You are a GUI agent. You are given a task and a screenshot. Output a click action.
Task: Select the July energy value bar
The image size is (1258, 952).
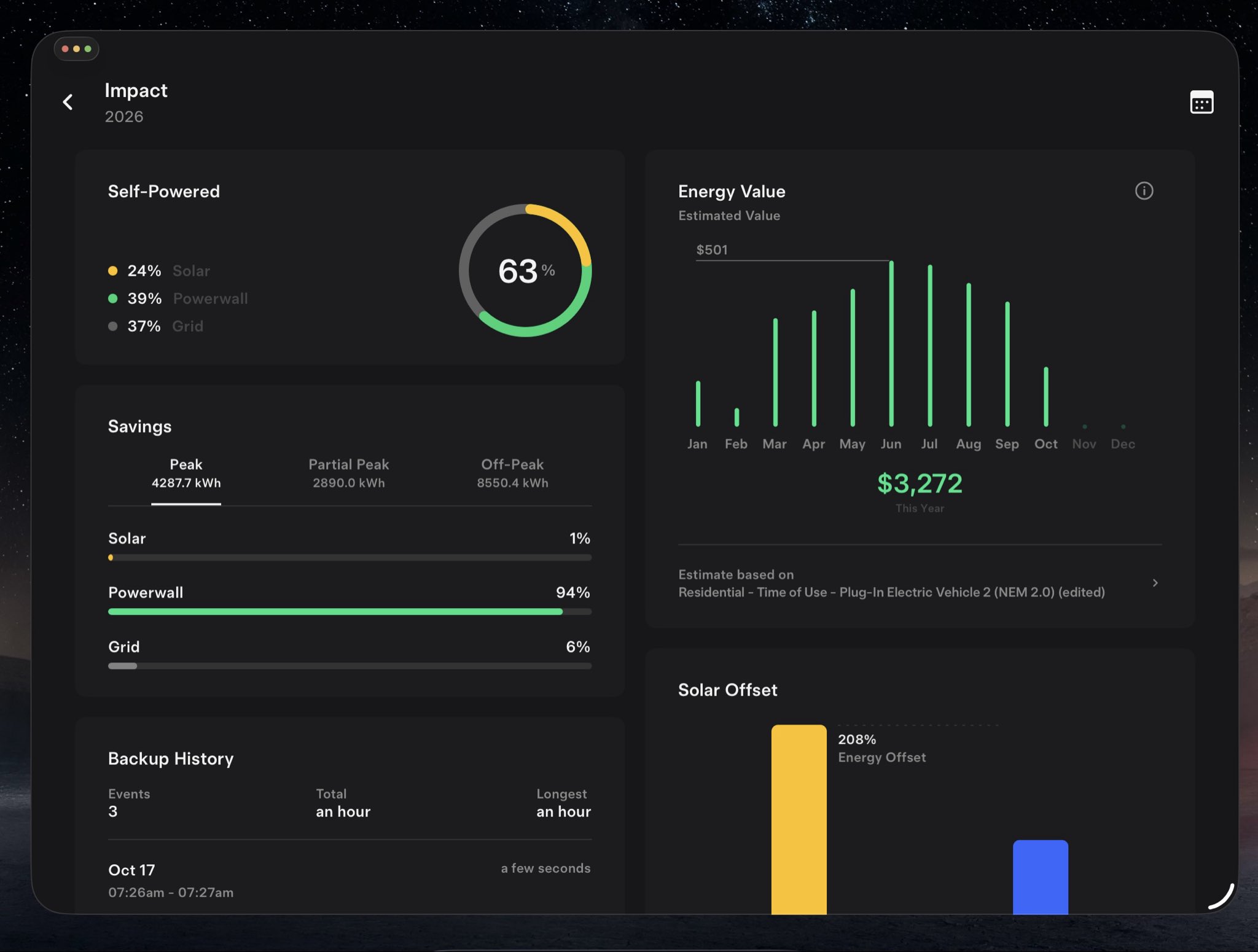(930, 345)
